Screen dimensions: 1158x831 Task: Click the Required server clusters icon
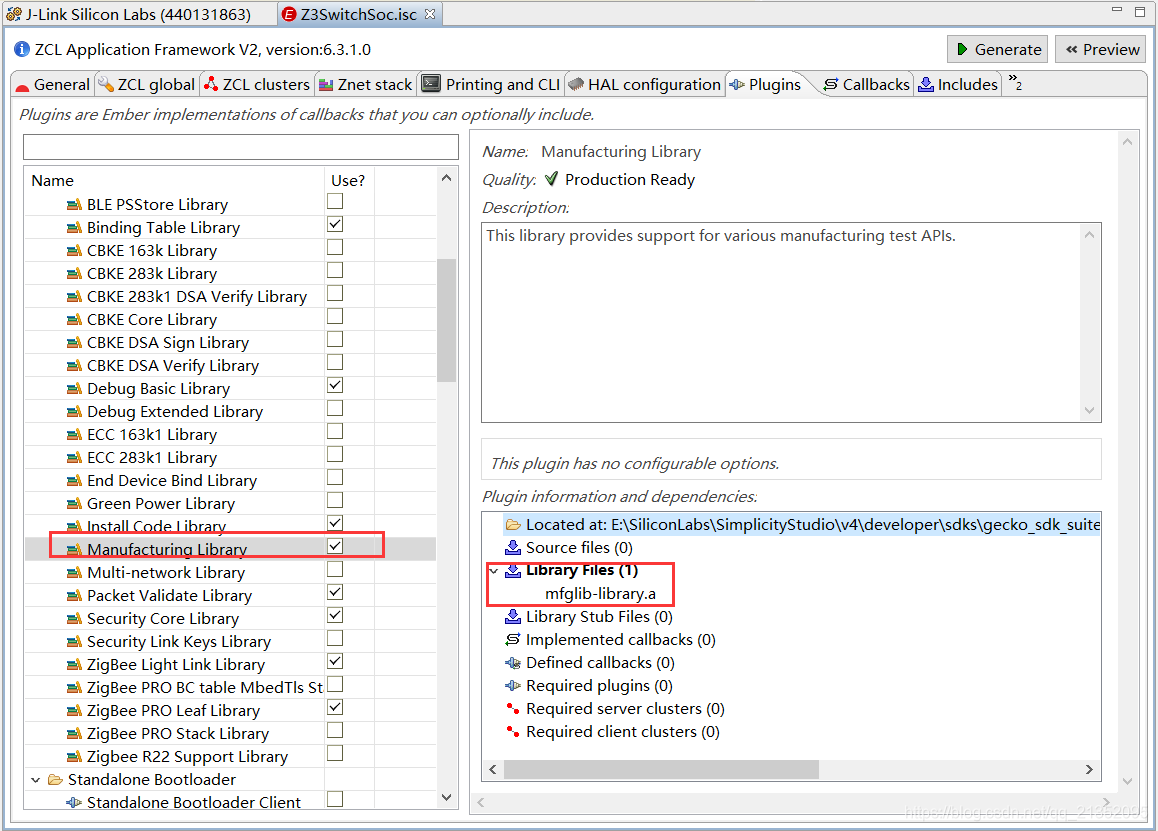(513, 708)
